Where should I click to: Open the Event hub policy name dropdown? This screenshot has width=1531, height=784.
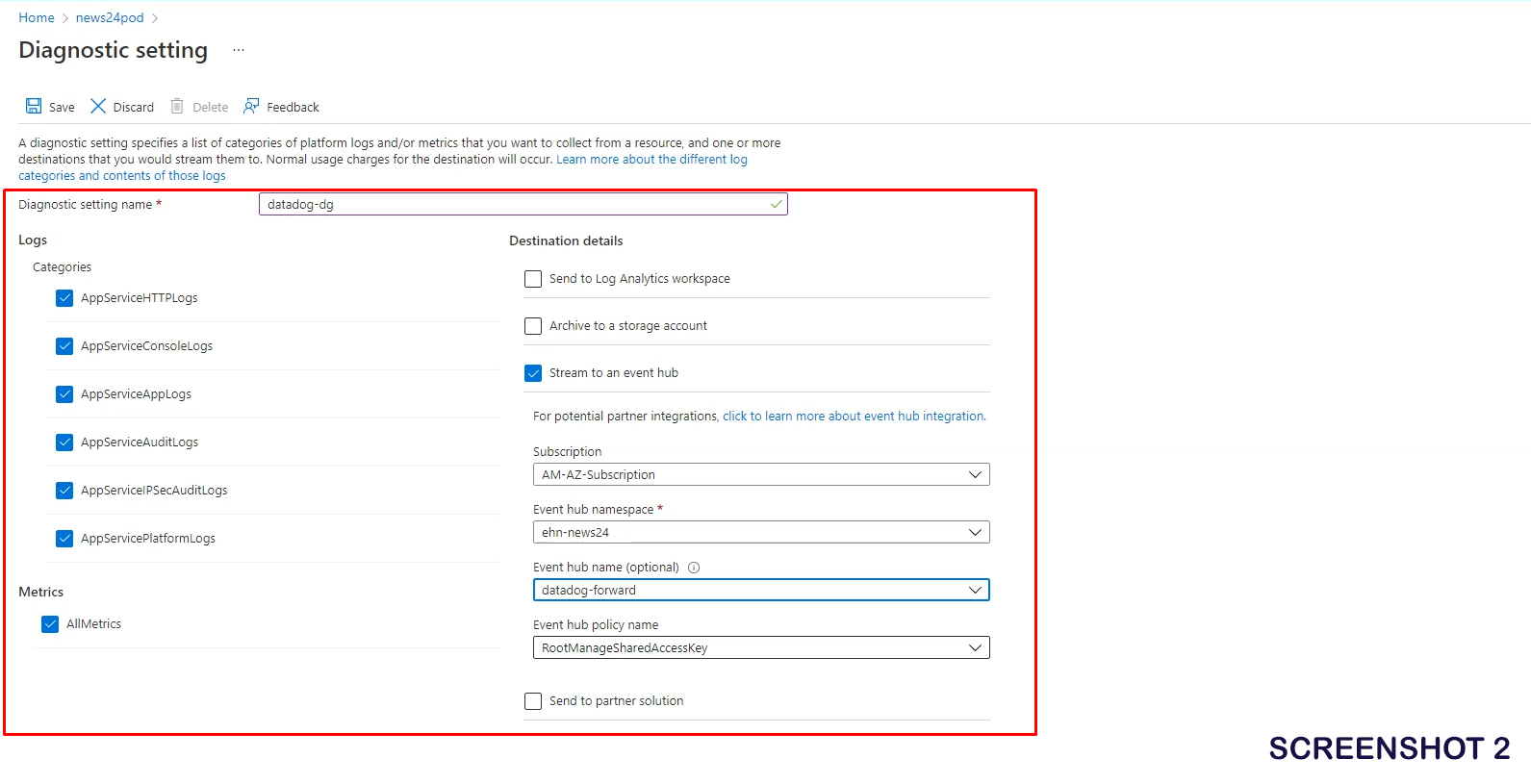pyautogui.click(x=760, y=648)
